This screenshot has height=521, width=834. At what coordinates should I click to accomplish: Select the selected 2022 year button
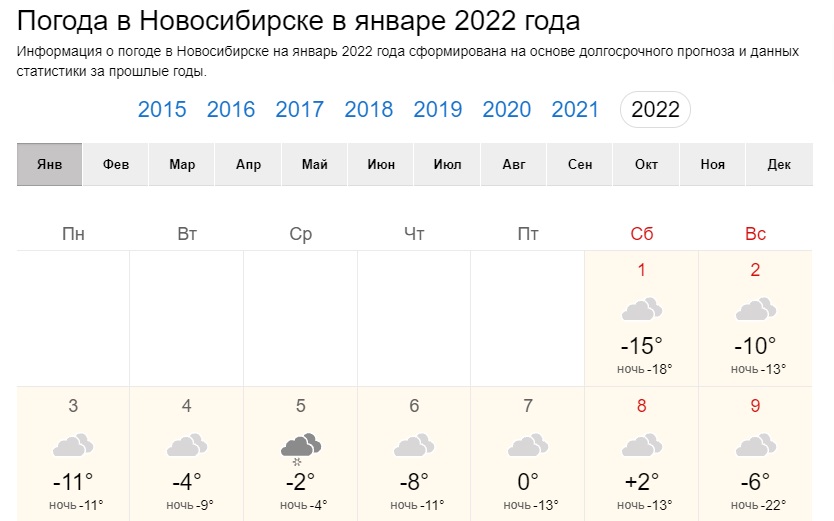coord(655,110)
